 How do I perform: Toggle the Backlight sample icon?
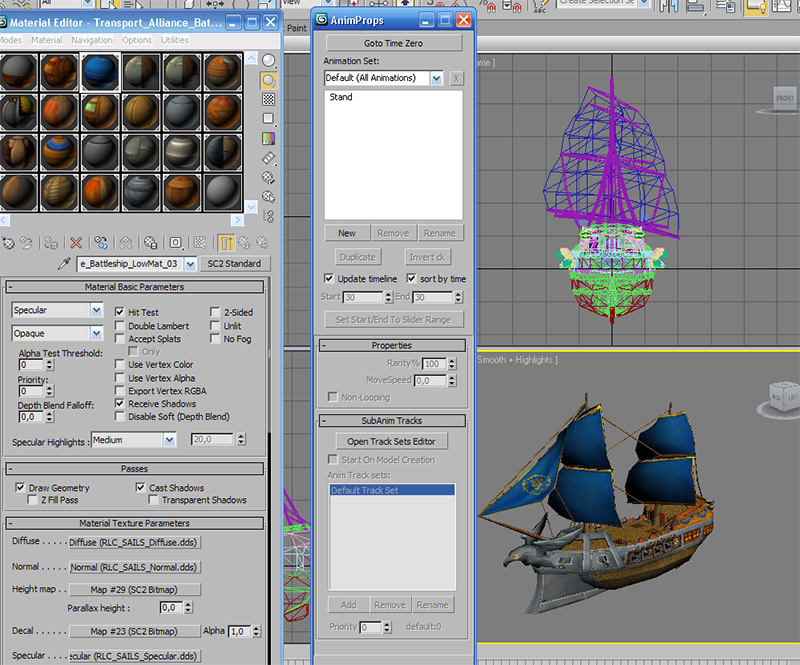(268, 80)
